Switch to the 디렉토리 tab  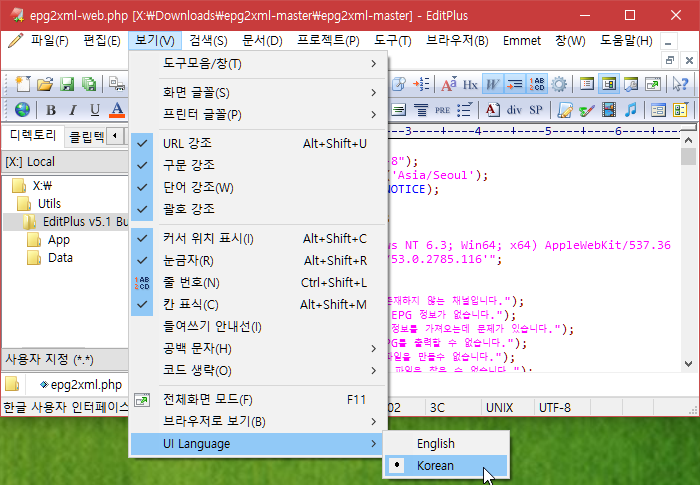(33, 135)
